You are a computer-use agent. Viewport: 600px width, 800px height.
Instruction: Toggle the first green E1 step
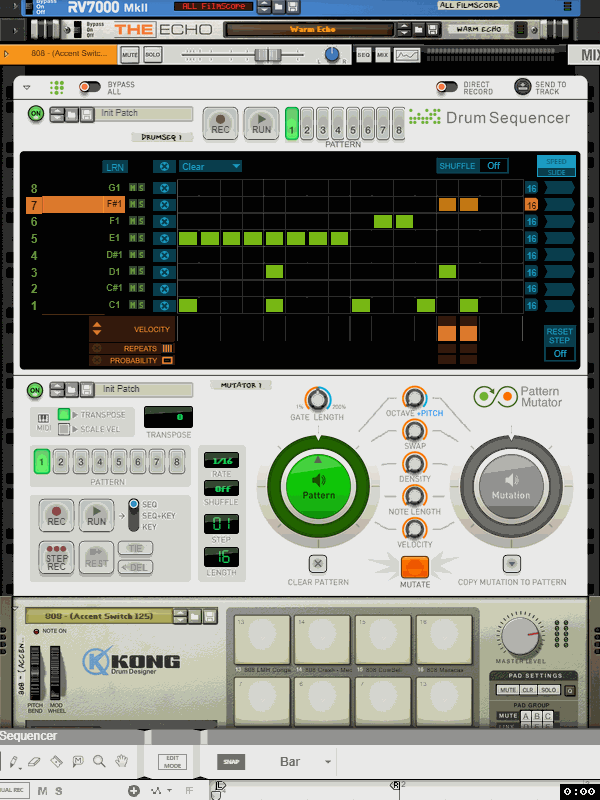[x=188, y=238]
